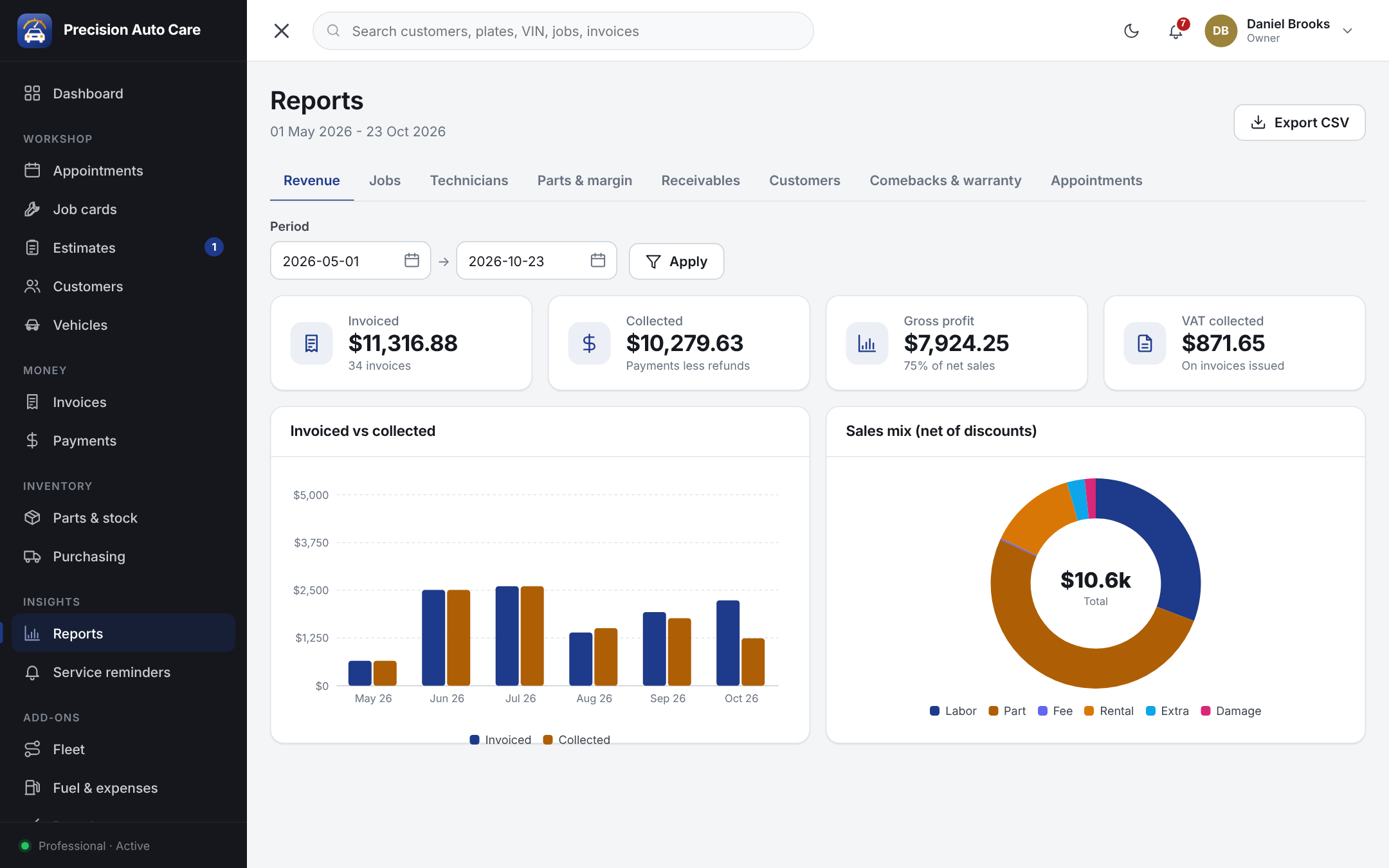Viewport: 1389px width, 868px height.
Task: Open the start date calendar picker icon
Action: (x=412, y=260)
